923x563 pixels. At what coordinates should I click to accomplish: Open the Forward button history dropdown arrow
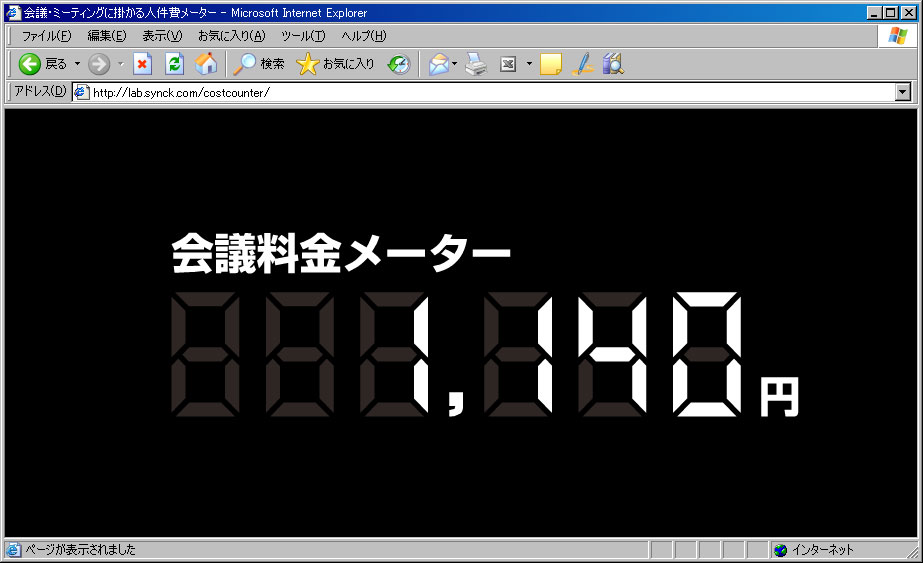coord(121,64)
